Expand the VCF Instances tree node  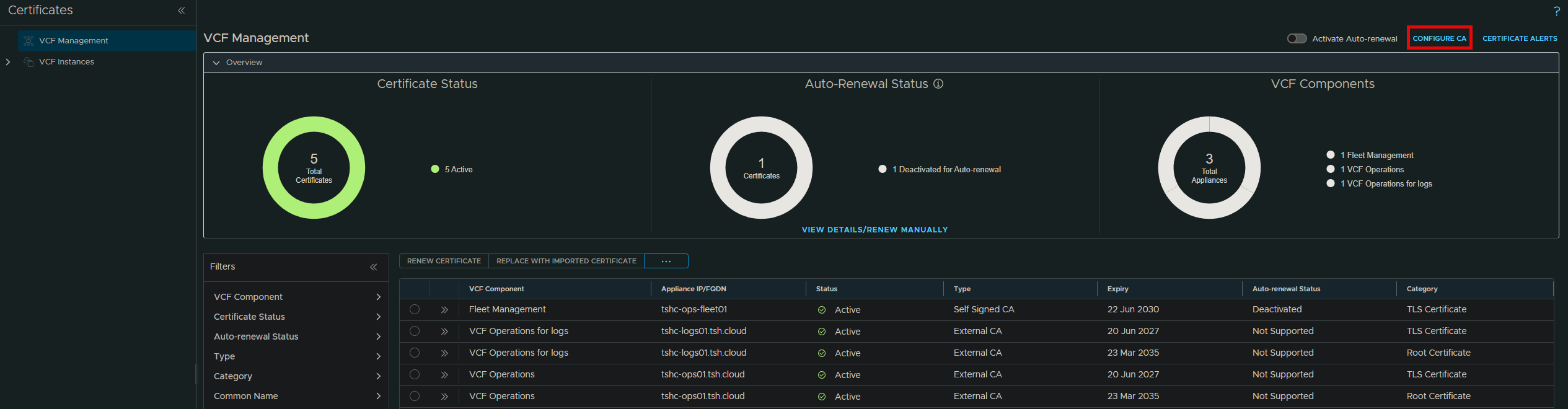pos(8,62)
